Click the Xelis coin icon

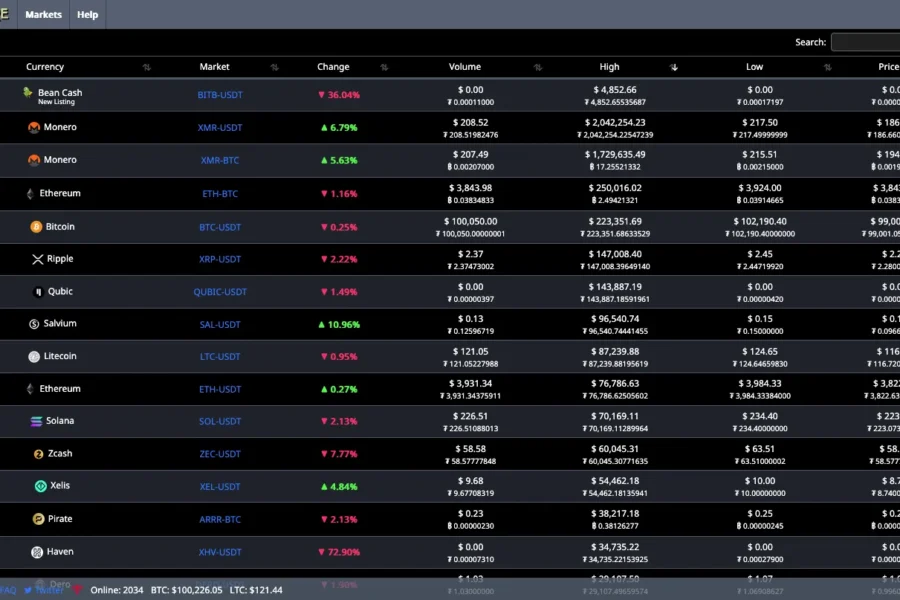point(41,486)
